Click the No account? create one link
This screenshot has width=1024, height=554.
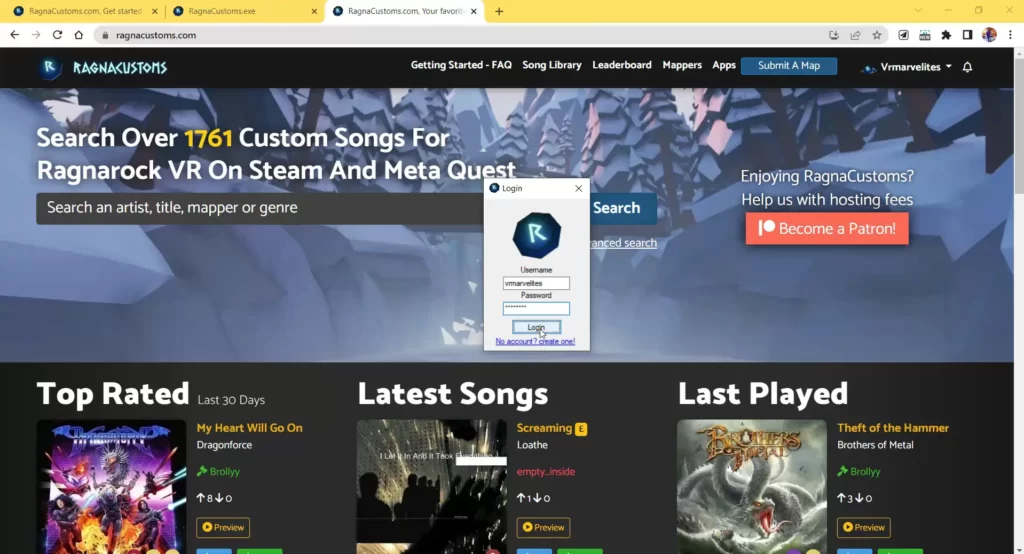[x=535, y=341]
